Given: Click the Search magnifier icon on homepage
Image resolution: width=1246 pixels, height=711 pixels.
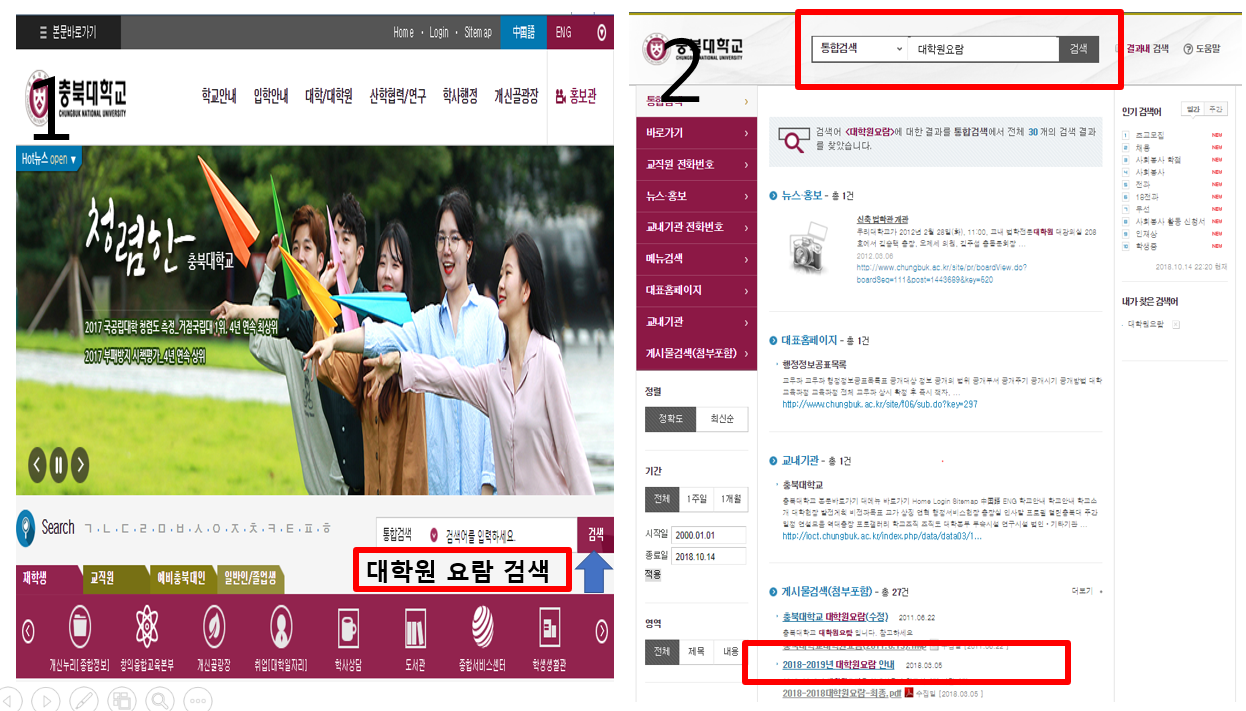Looking at the screenshot, I should pyautogui.click(x=27, y=527).
